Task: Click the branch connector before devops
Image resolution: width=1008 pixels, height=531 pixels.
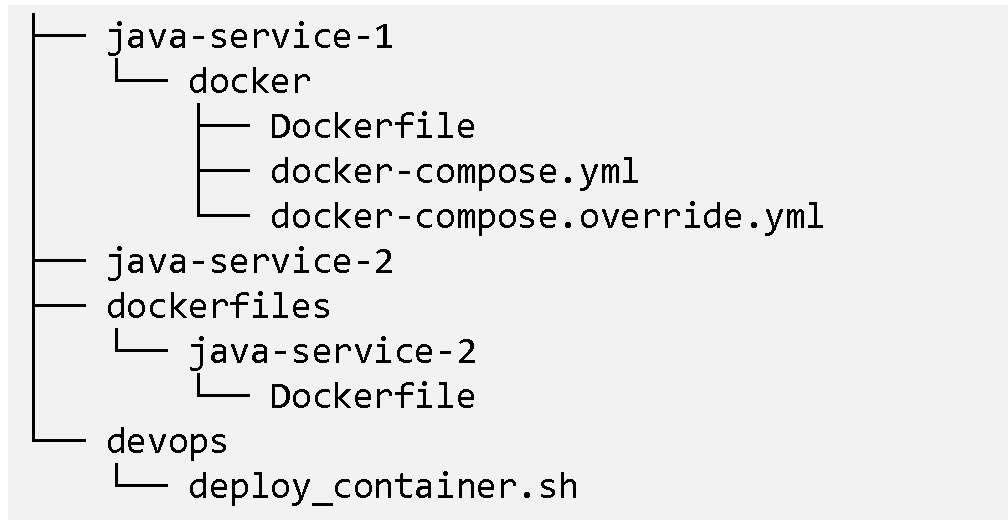Action: (x=58, y=439)
